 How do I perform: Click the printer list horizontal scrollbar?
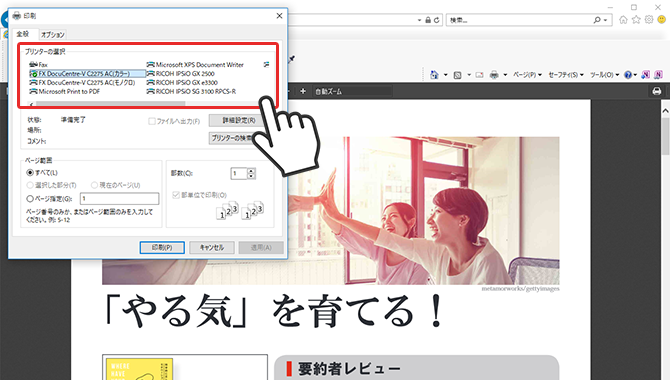click(x=110, y=104)
